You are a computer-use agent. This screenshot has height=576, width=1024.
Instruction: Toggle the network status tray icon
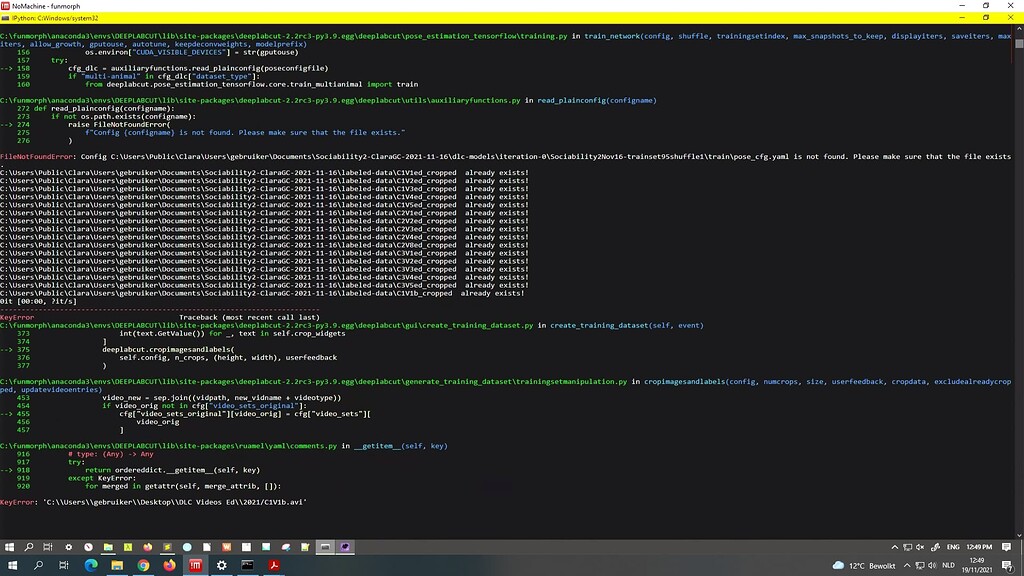pos(907,547)
